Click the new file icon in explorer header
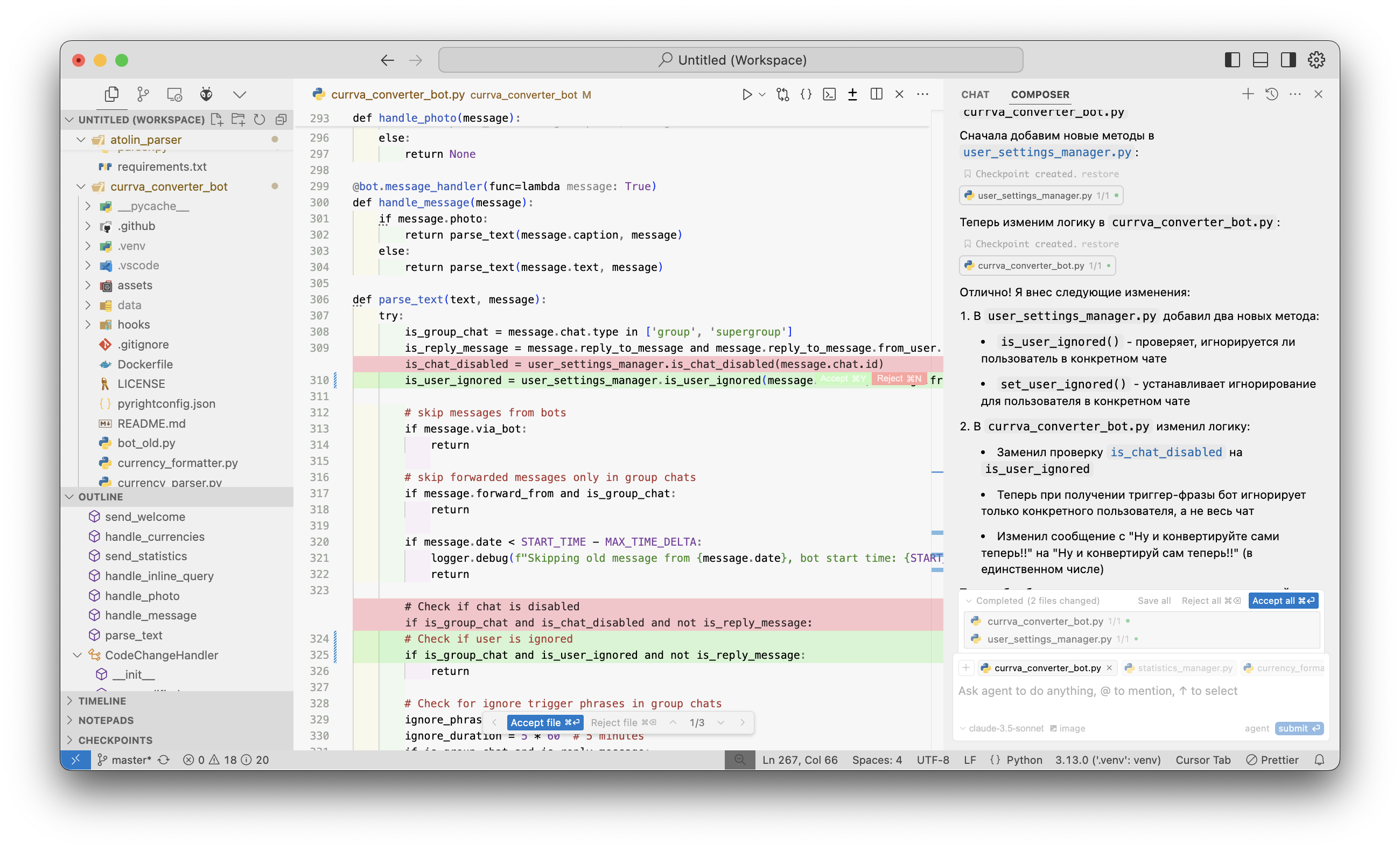Image resolution: width=1400 pixels, height=850 pixels. tap(216, 120)
